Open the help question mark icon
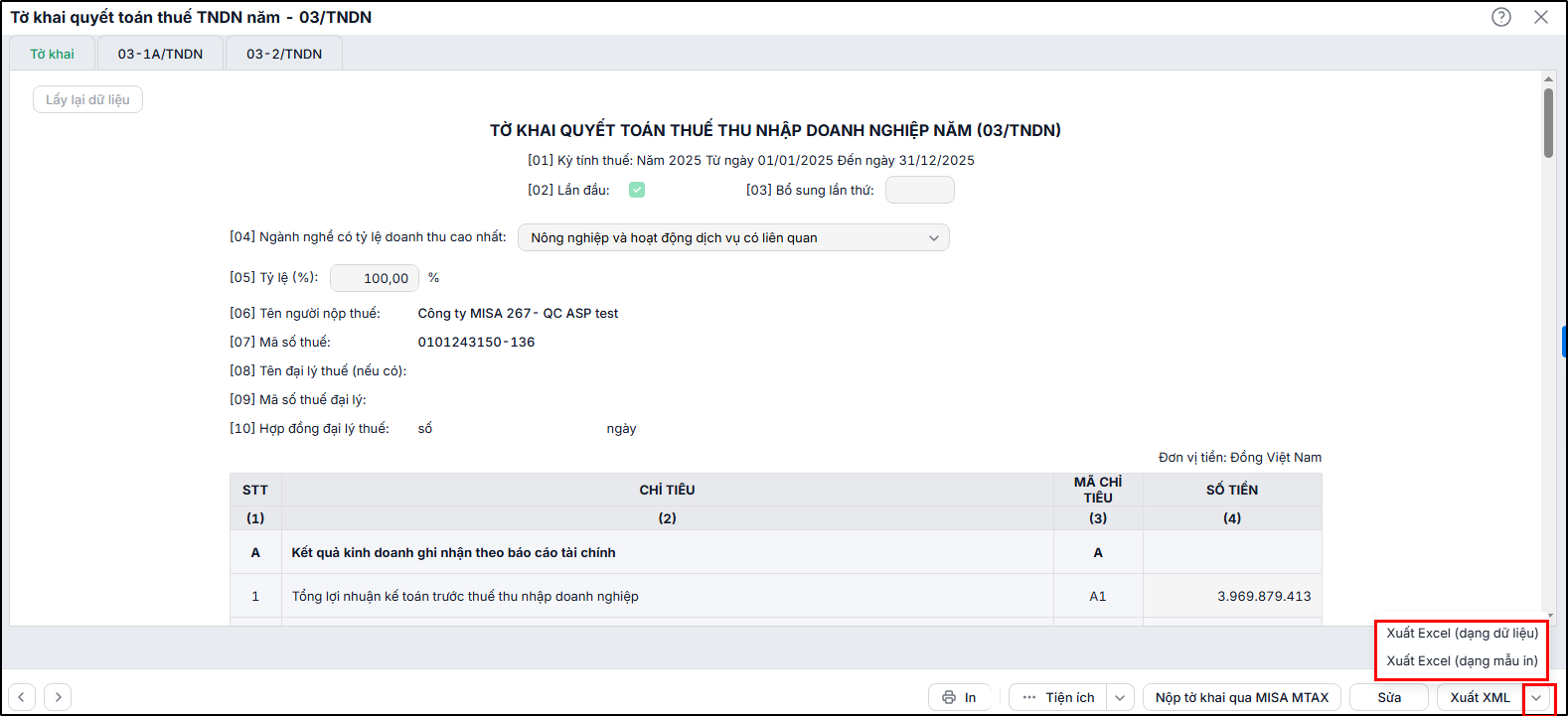Image resolution: width=1568 pixels, height=716 pixels. point(1501,17)
